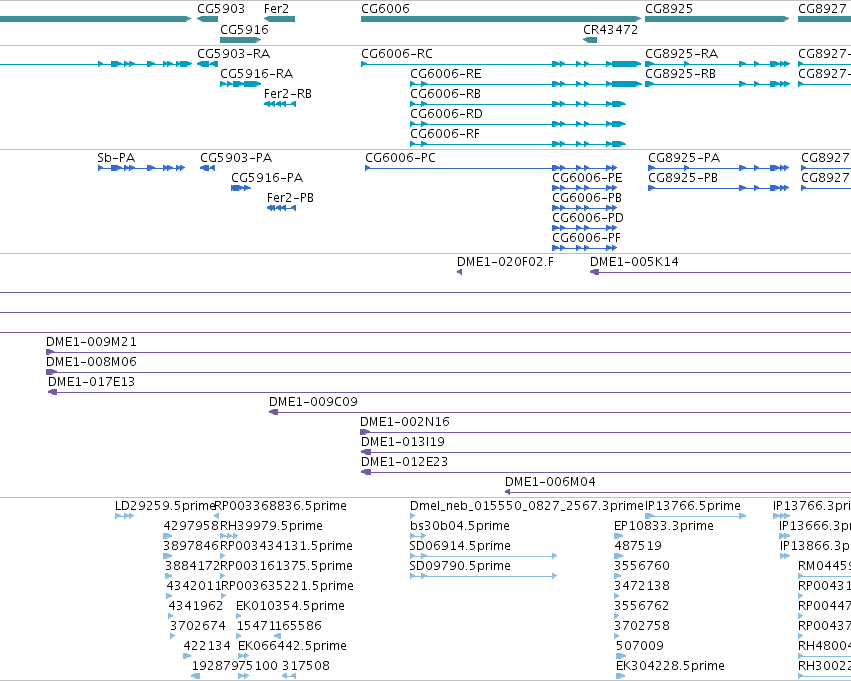851x681 pixels.
Task: Select EST entry 3556760
Action: 642,567
